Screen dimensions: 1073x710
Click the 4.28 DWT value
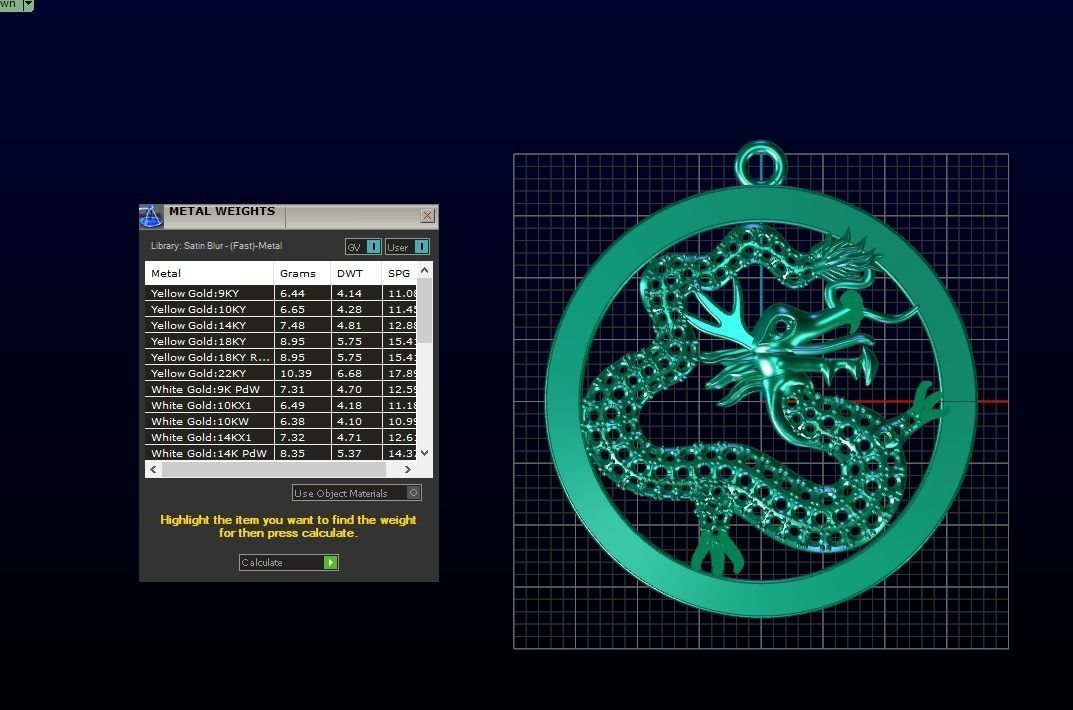349,309
